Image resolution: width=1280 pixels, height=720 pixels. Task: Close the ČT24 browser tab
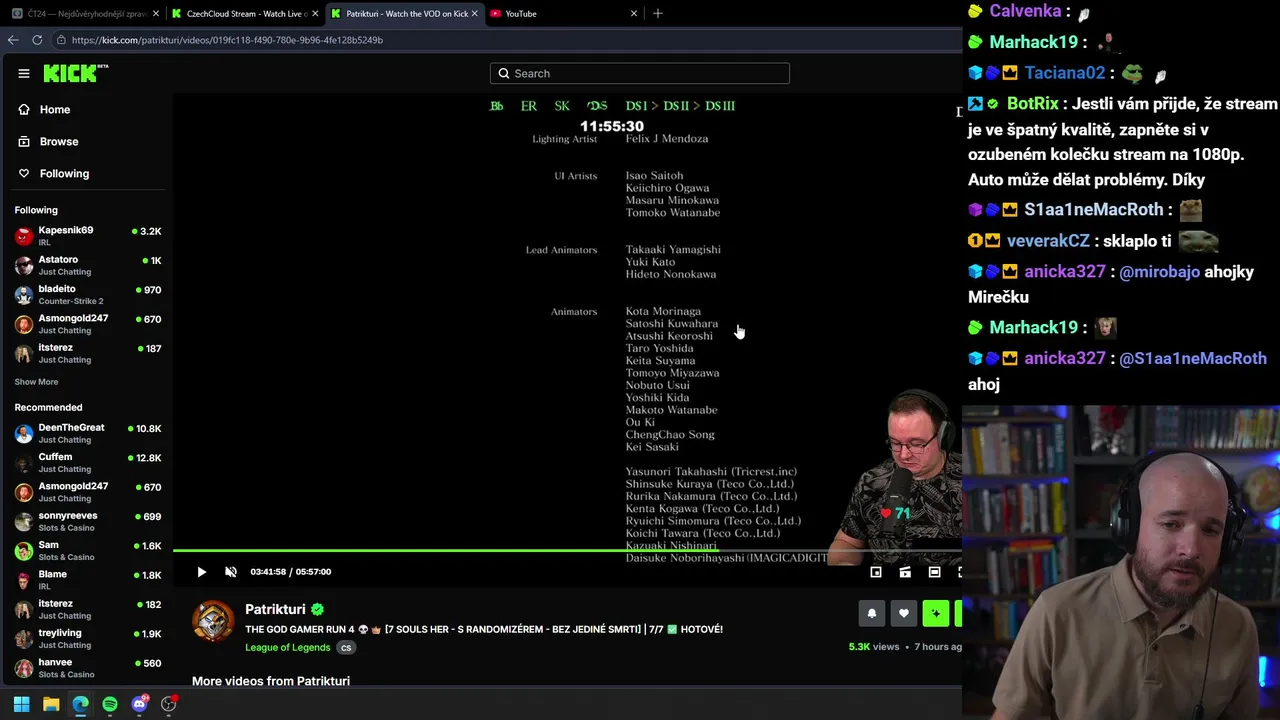[x=156, y=14]
